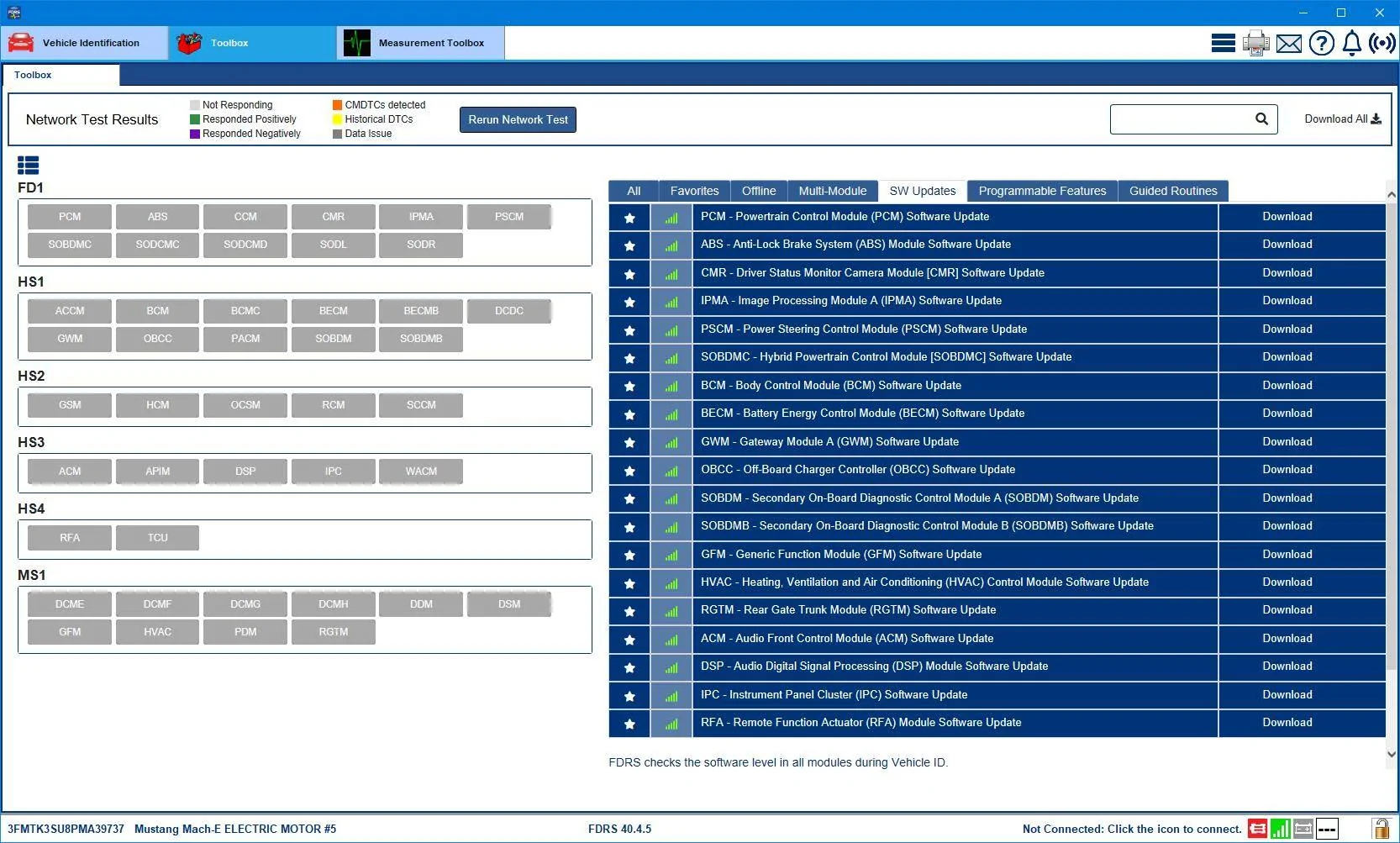Click the dashed box icon in status bar
1400x843 pixels.
1327,829
